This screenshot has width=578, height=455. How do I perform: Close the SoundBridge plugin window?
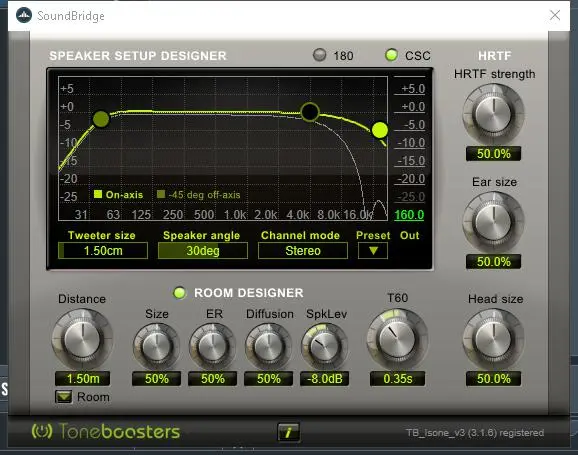coord(555,15)
